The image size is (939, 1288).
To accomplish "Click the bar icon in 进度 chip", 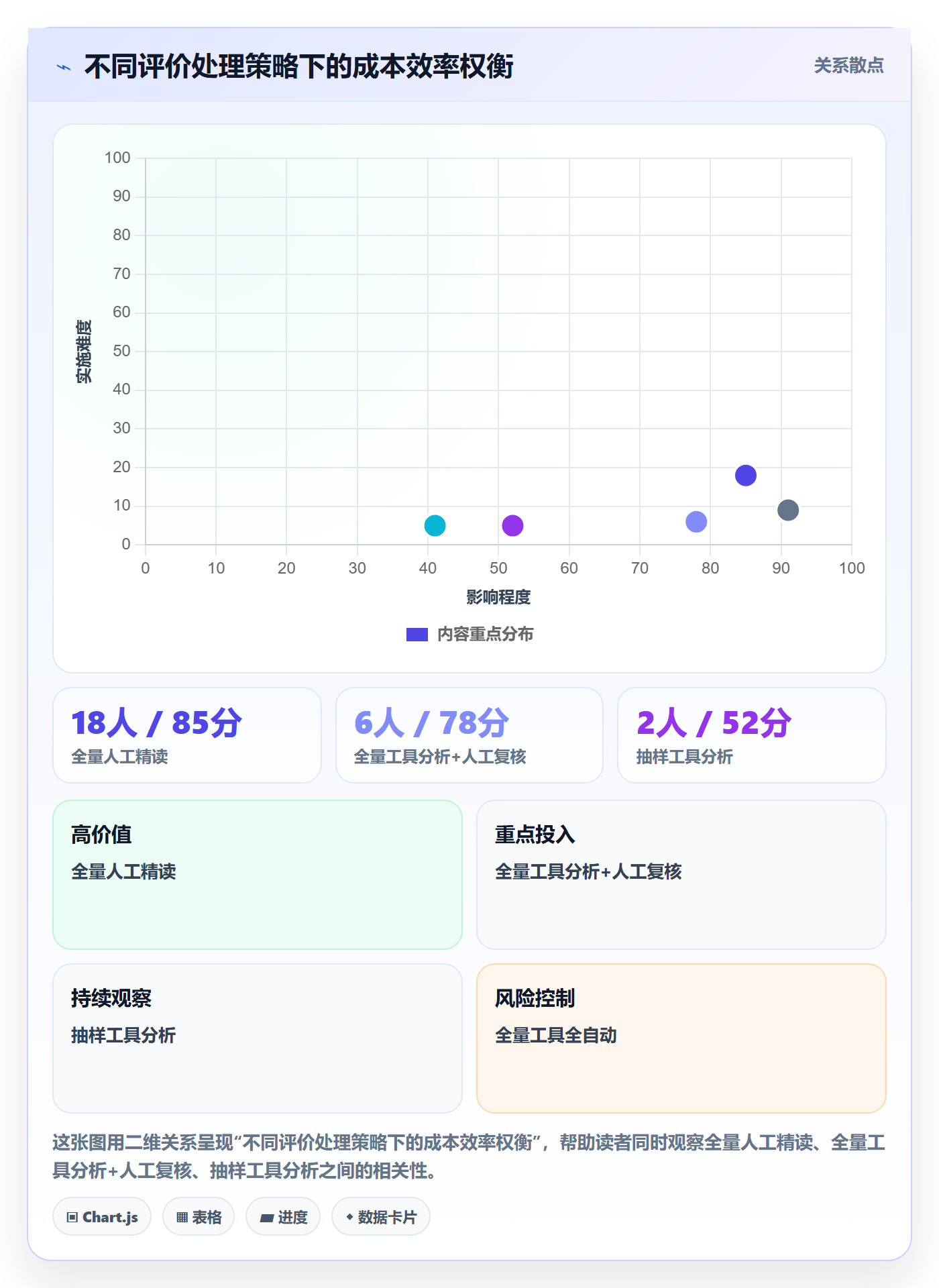I will click(266, 1218).
